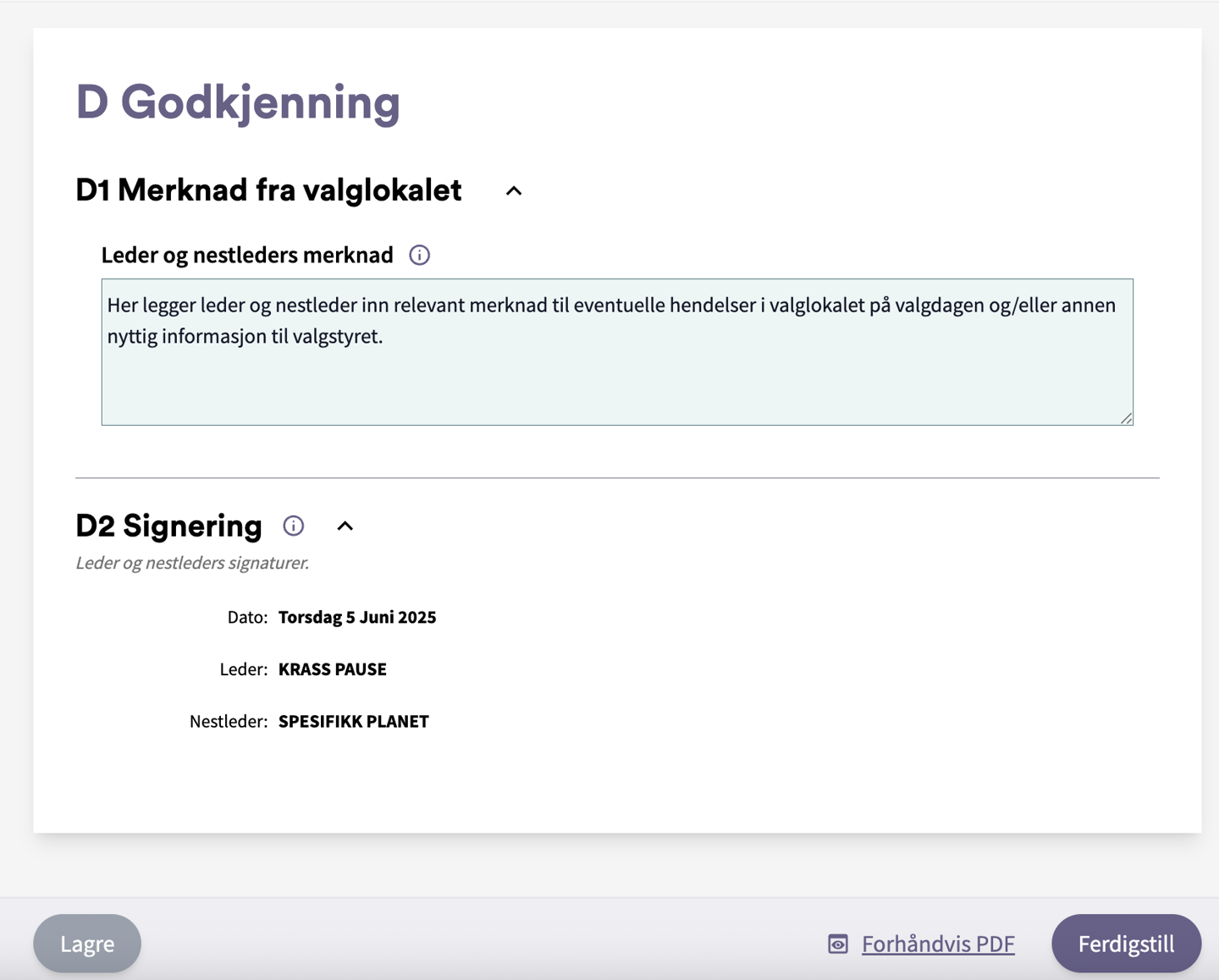Click the D1 Merknad fra valglokalet heading
Image resolution: width=1219 pixels, height=980 pixels.
pyautogui.click(x=268, y=190)
